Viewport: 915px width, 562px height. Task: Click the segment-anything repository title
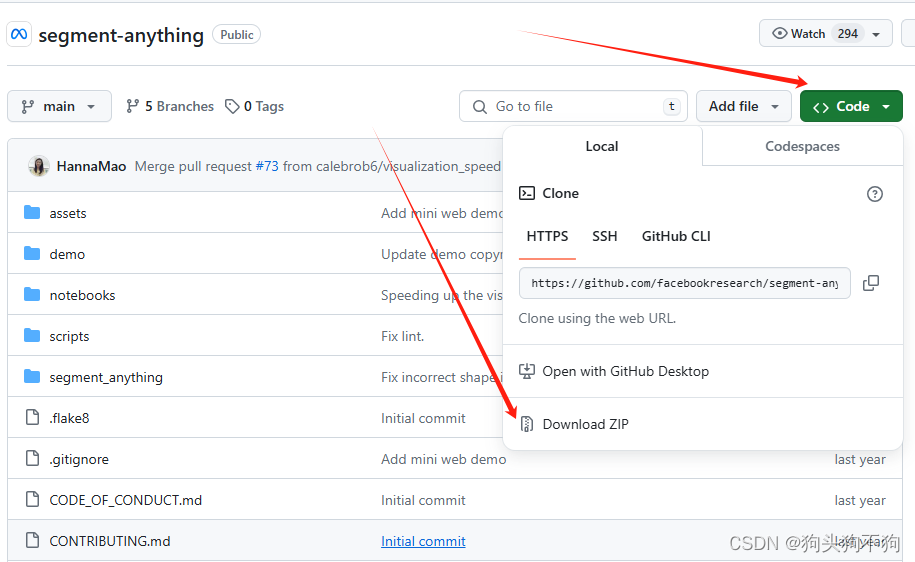tap(121, 35)
